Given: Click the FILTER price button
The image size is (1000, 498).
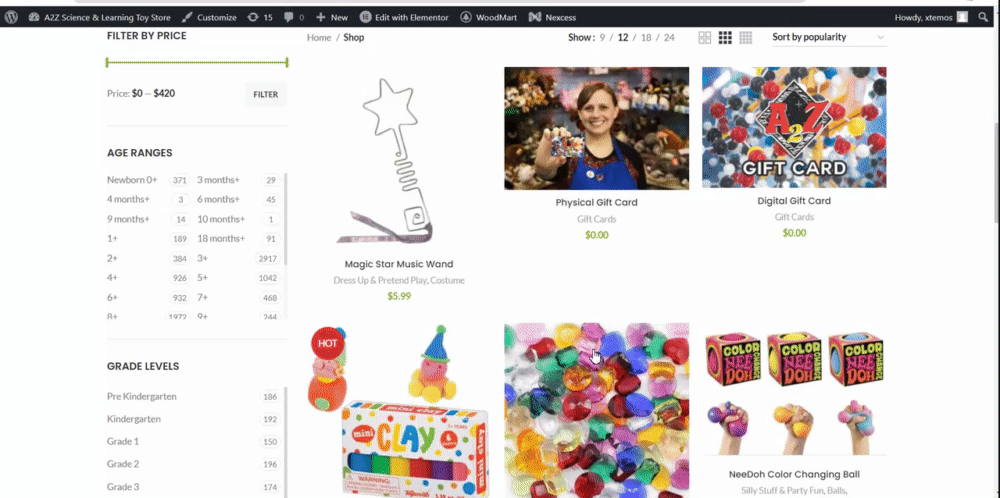Looking at the screenshot, I should 265,94.
